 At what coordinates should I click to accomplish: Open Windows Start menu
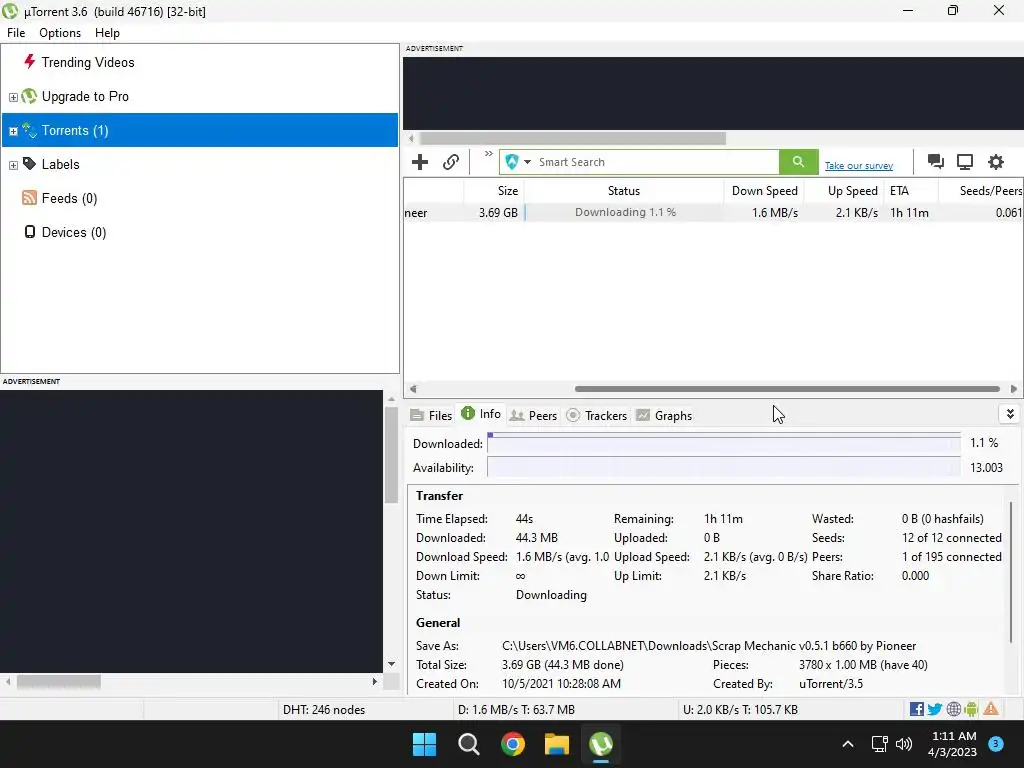point(424,744)
